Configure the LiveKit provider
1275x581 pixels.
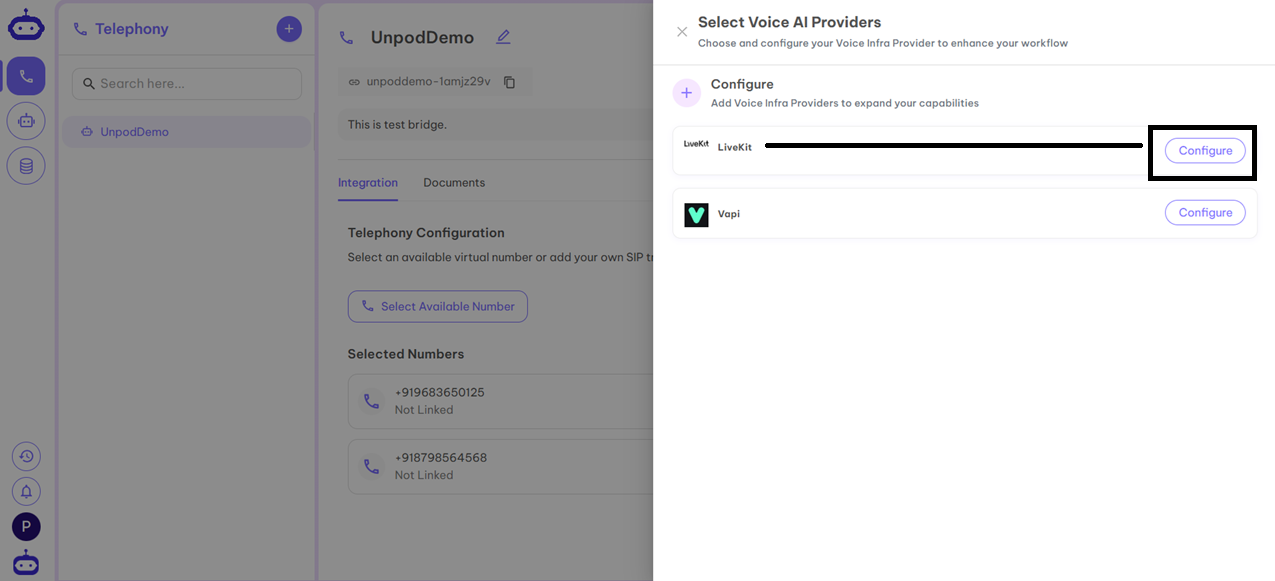[x=1204, y=150]
